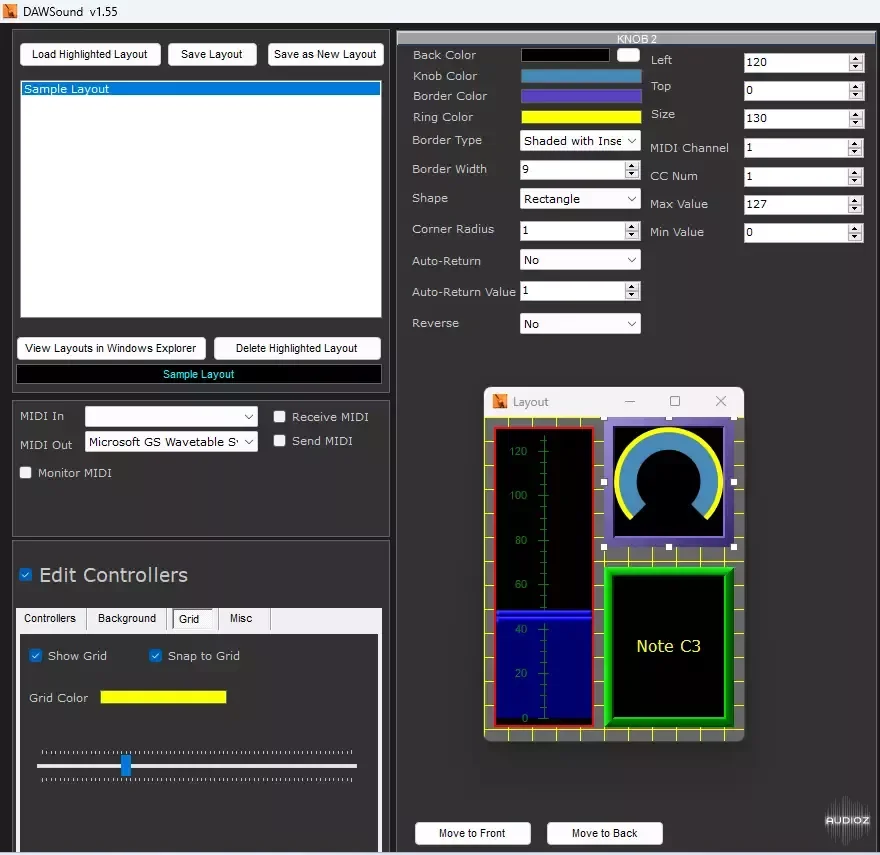
Task: Switch to the Controllers tab
Action: [50, 618]
